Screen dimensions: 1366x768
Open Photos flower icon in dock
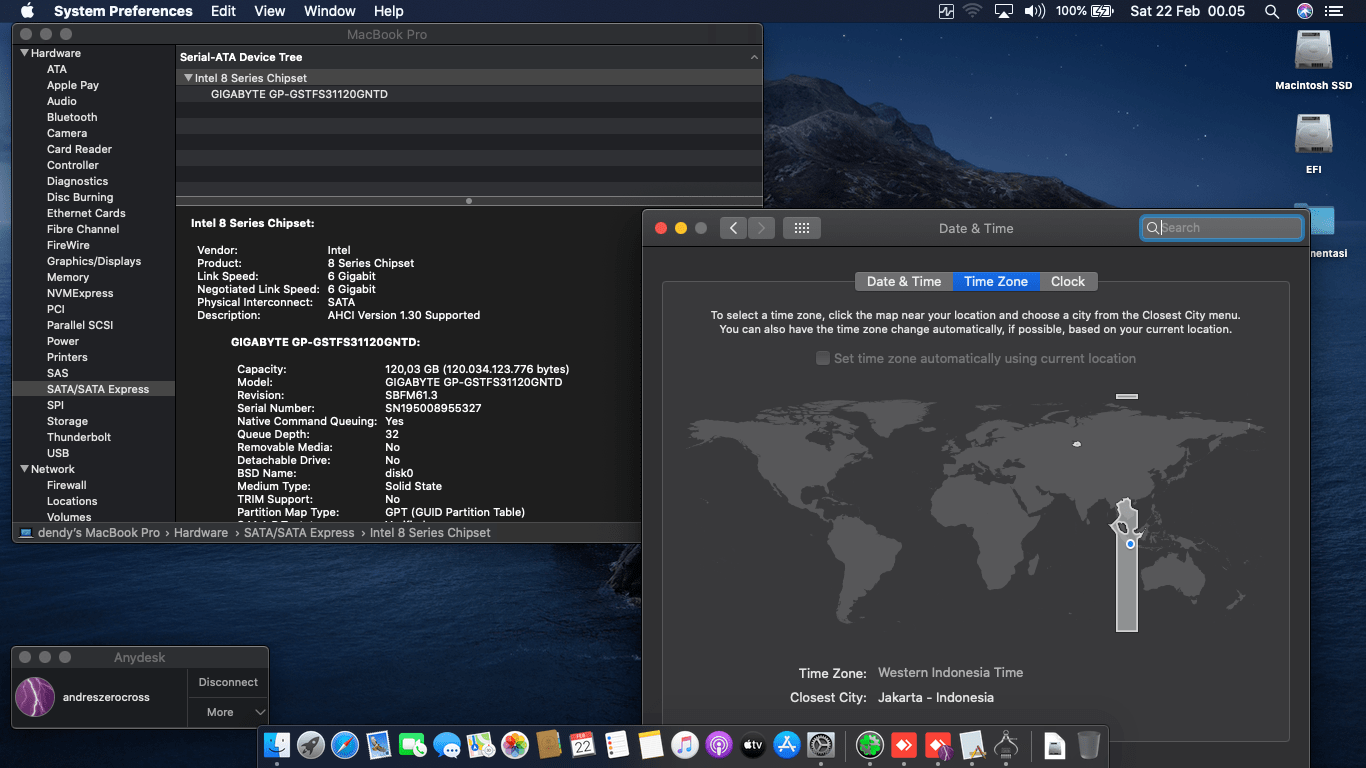pos(515,744)
